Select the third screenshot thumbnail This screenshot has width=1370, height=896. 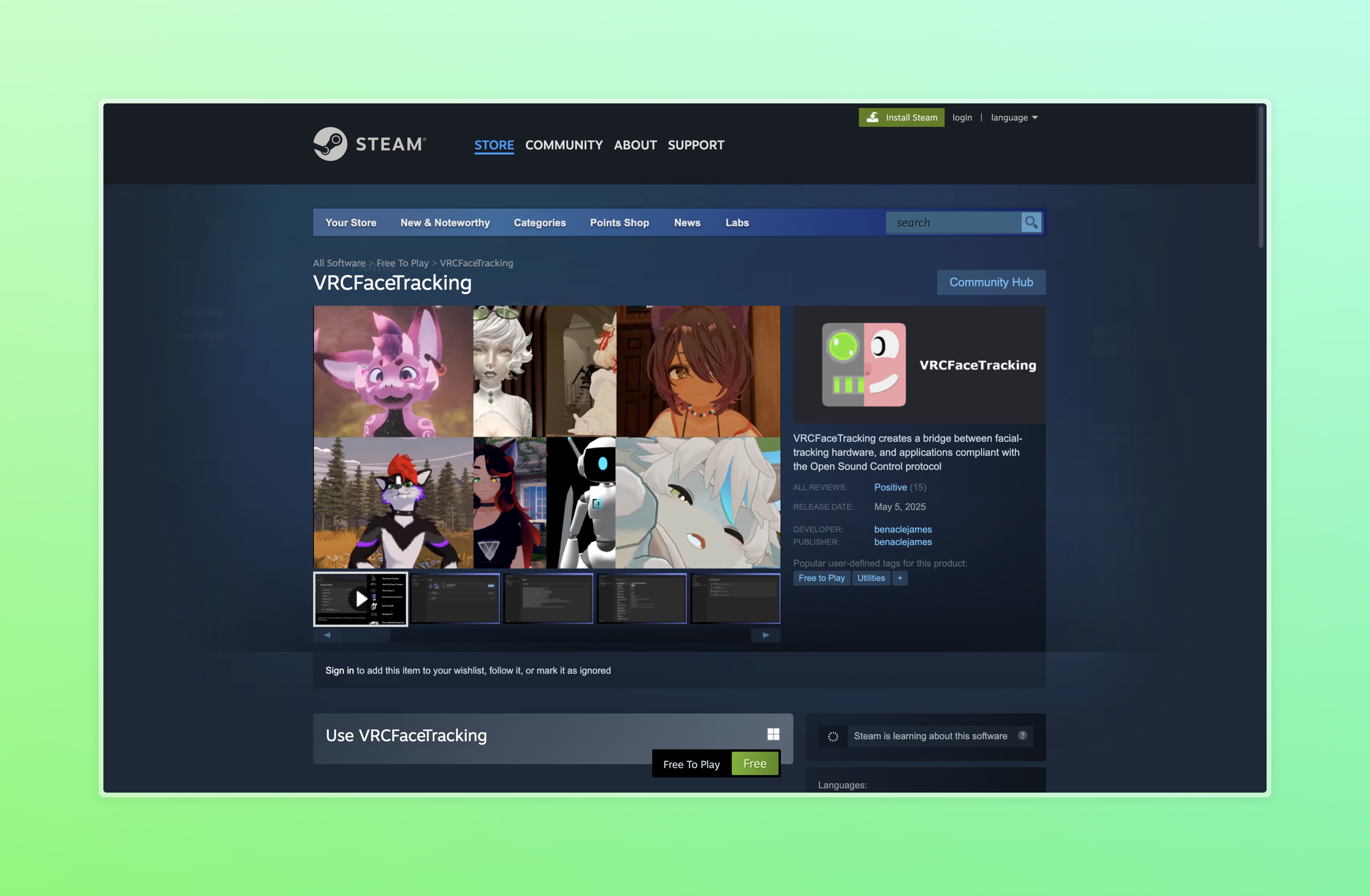coord(548,598)
